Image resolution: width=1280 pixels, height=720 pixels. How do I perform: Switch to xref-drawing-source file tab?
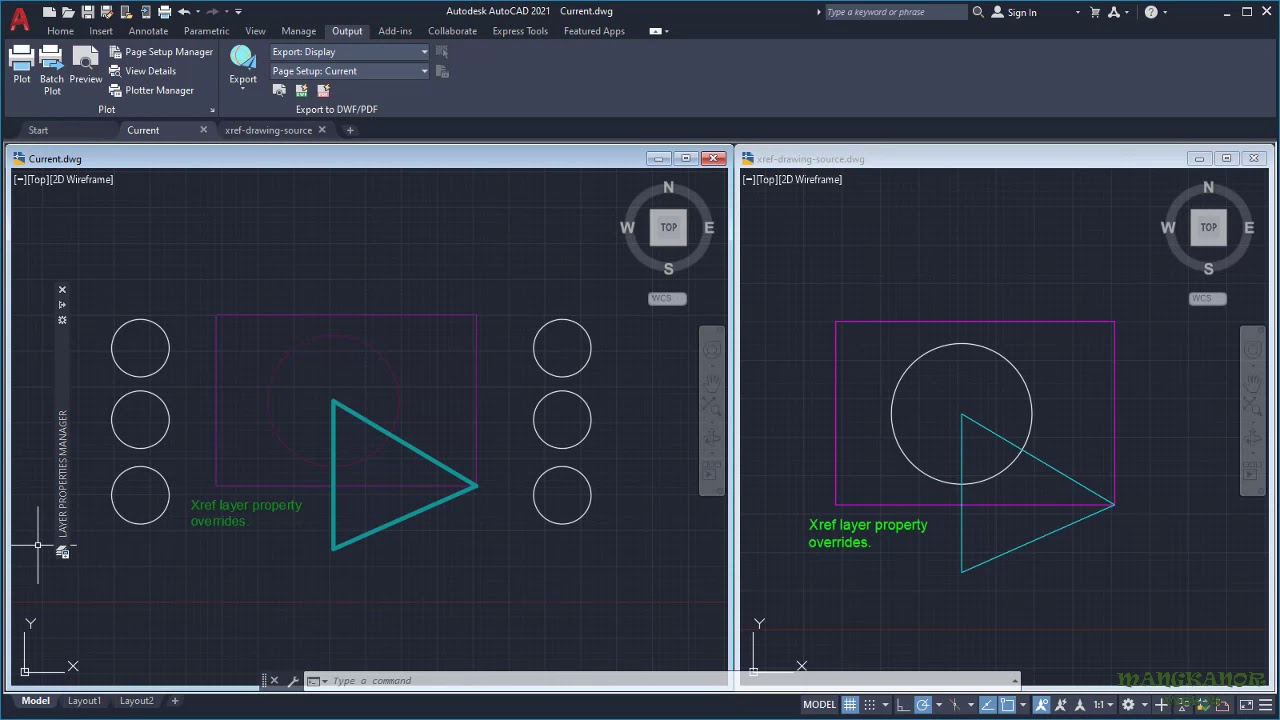tap(268, 130)
